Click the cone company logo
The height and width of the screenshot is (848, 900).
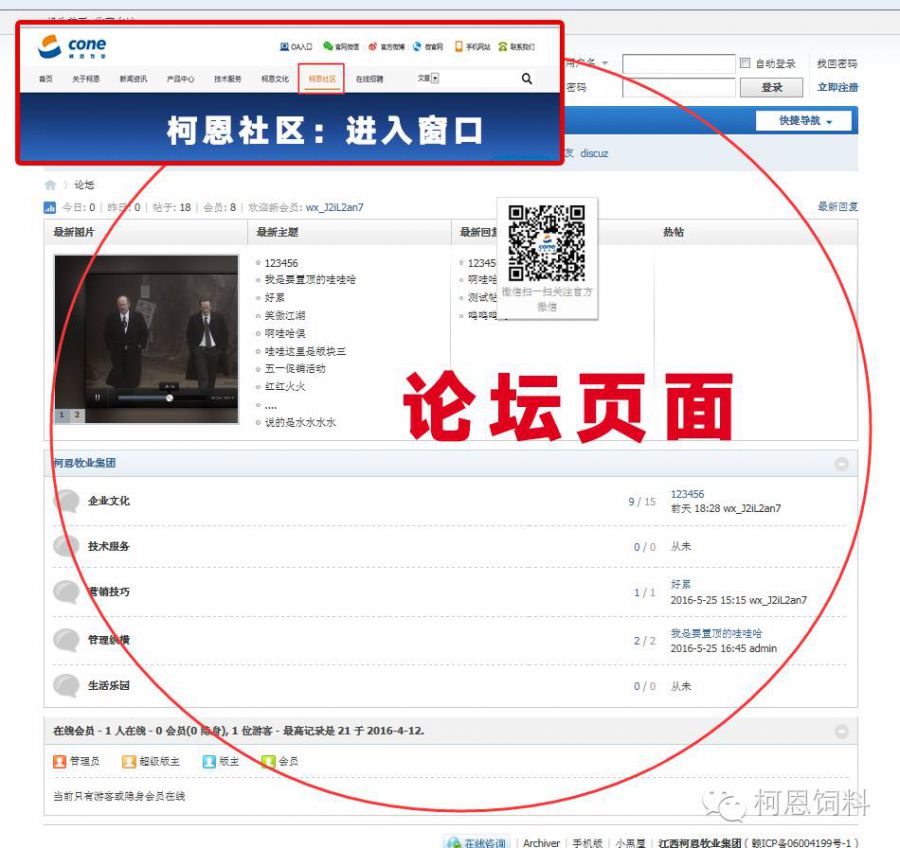pyautogui.click(x=72, y=46)
